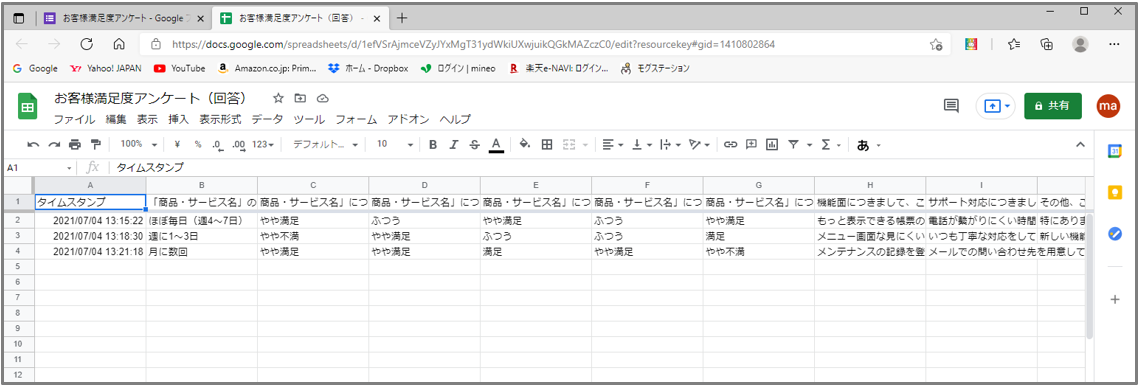This screenshot has width=1140, height=387.
Task: Hide the menus with the up chevron
Action: pyautogui.click(x=1080, y=145)
